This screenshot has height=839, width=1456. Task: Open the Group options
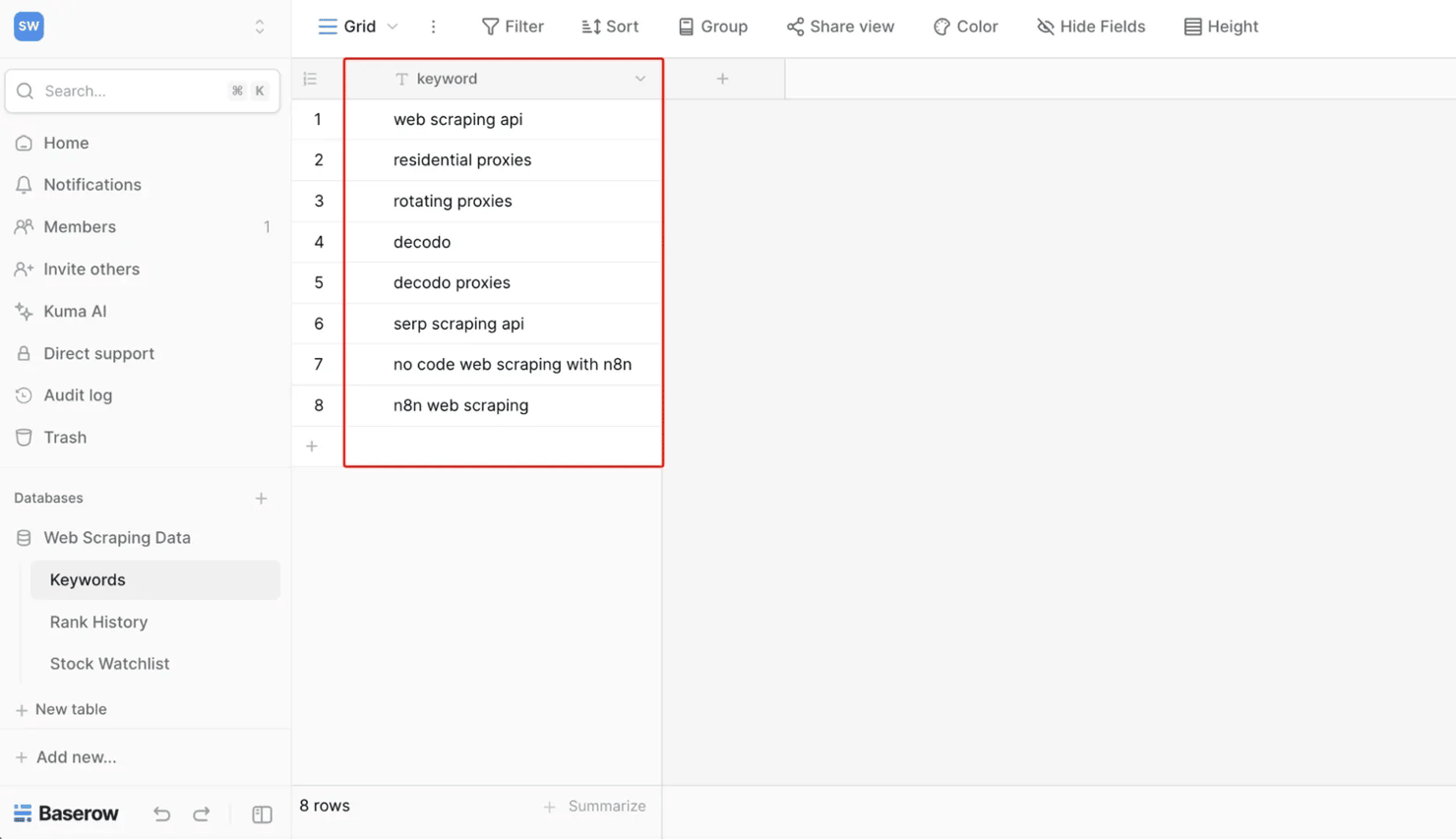pyautogui.click(x=713, y=27)
